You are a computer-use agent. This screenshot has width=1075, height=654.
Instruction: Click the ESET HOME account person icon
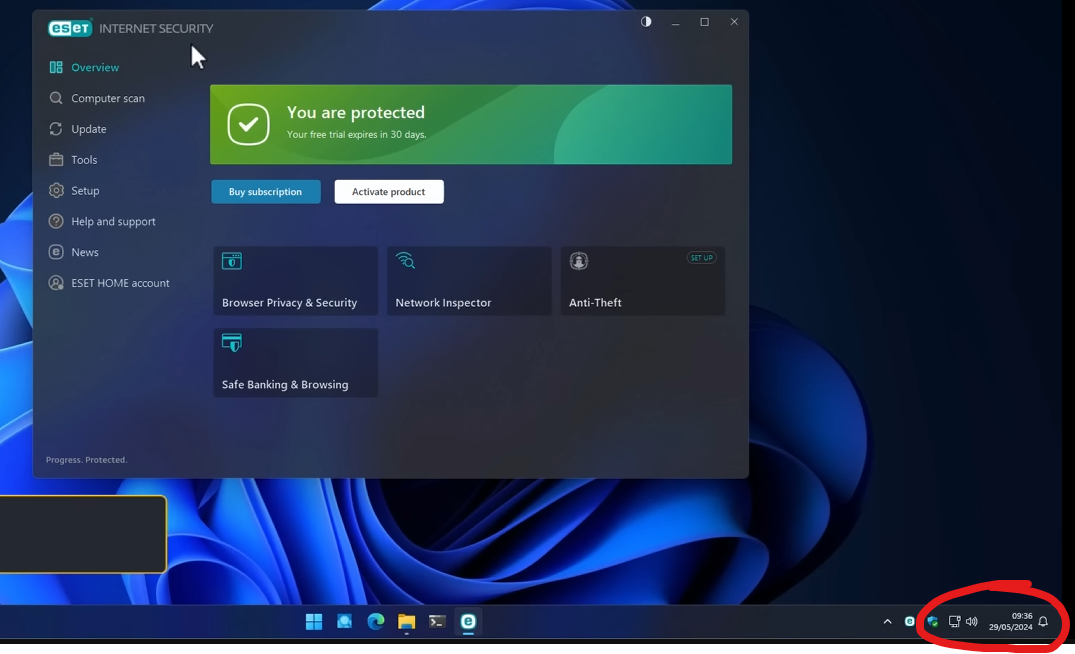[x=56, y=283]
